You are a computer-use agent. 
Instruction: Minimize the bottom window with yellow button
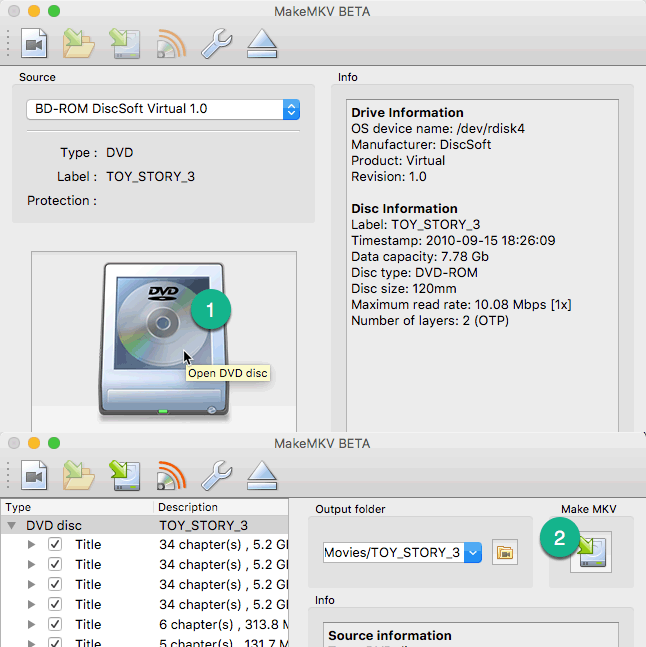[x=34, y=443]
